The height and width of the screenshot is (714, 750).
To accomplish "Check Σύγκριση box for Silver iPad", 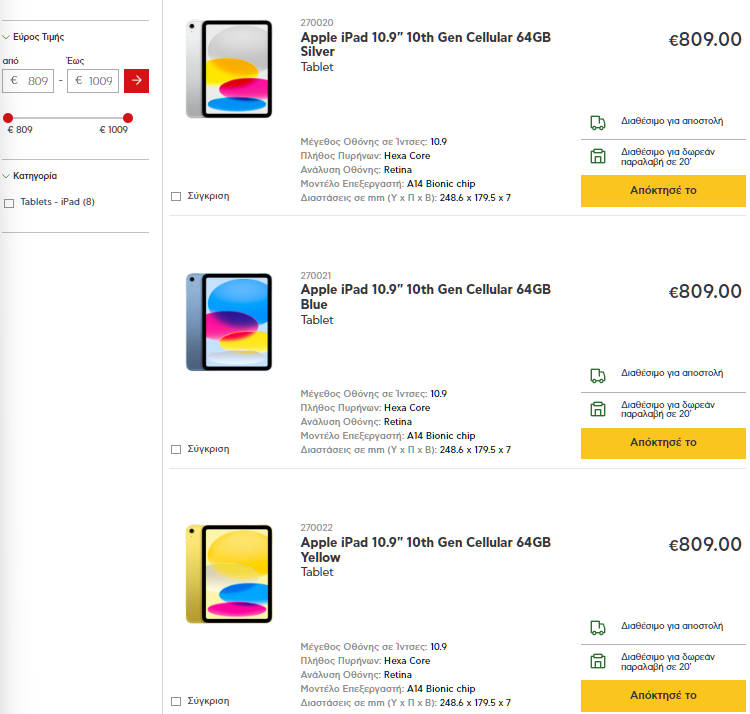I will click(176, 196).
